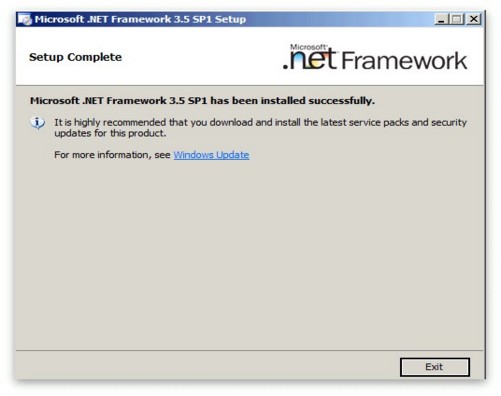Click the 'updates for this product' line
The width and height of the screenshot is (501, 396).
tap(110, 133)
